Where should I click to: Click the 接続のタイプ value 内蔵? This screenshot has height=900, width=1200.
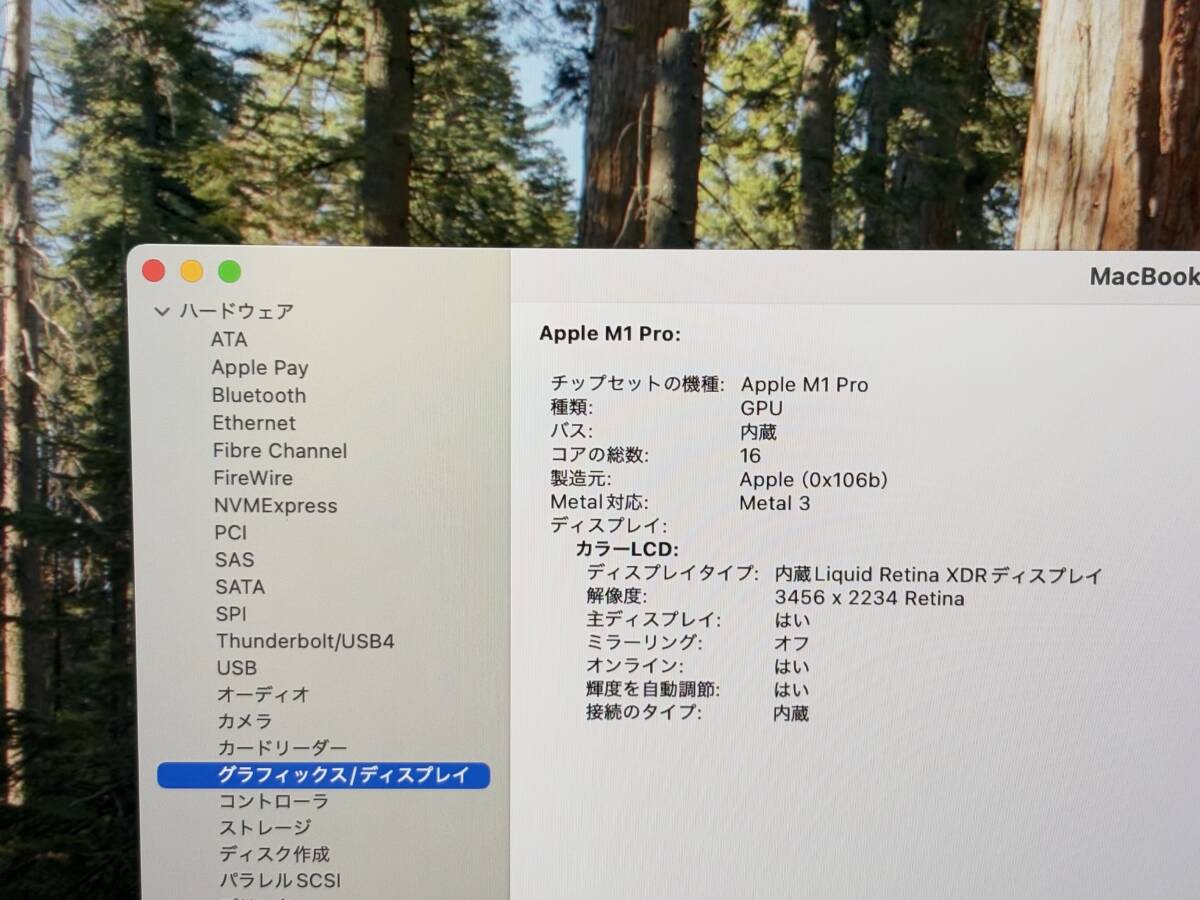(791, 713)
